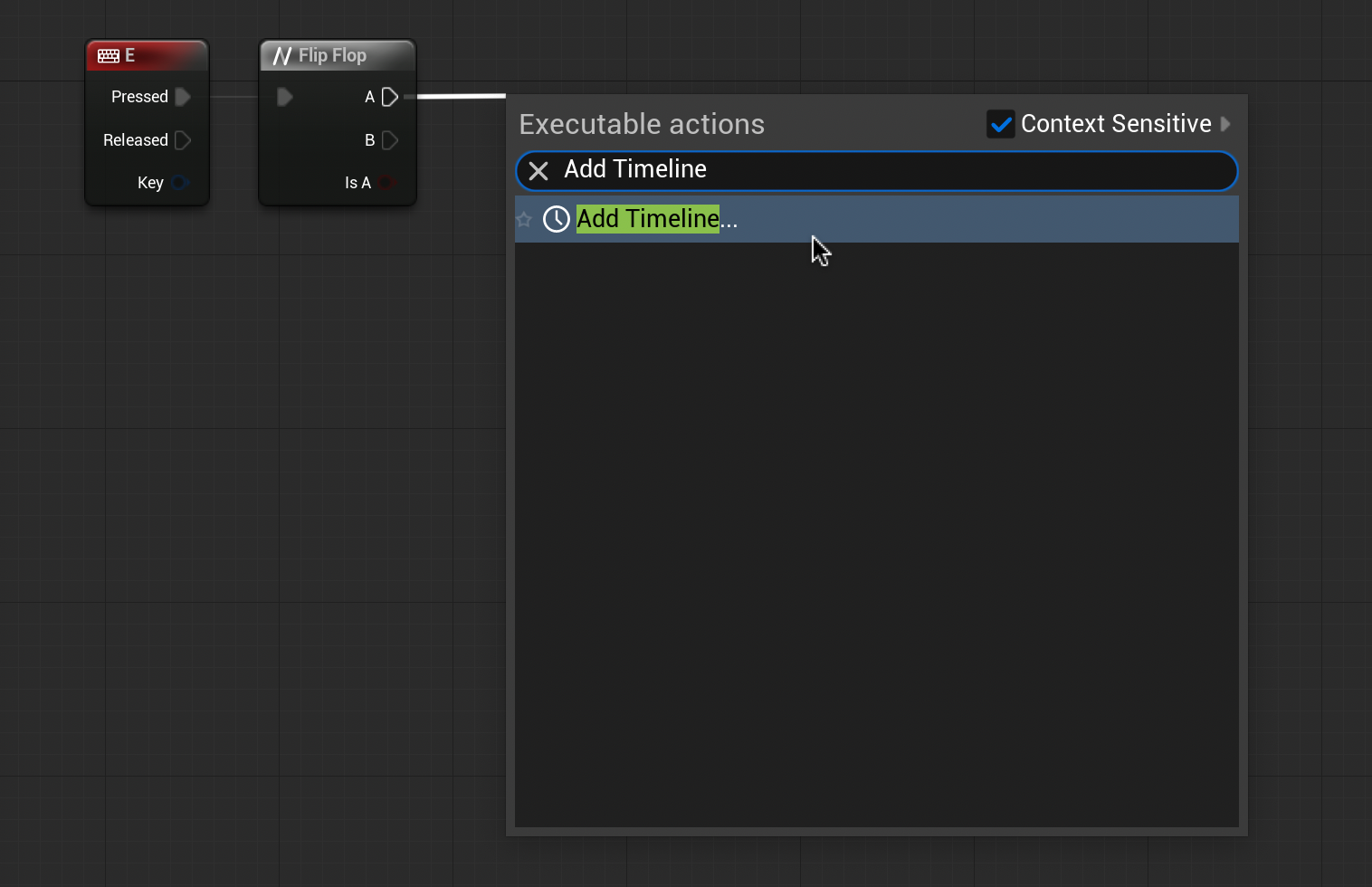The height and width of the screenshot is (887, 1372).
Task: Select the E key event node title
Action: pyautogui.click(x=130, y=56)
